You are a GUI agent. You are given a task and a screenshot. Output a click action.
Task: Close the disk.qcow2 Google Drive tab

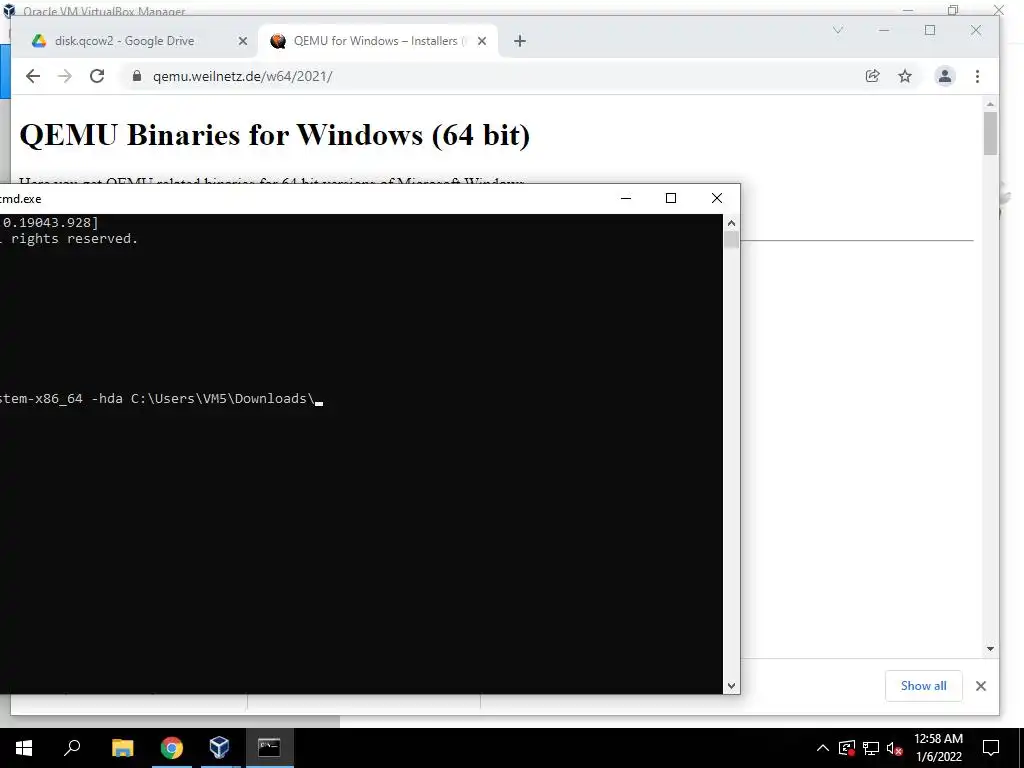[242, 41]
